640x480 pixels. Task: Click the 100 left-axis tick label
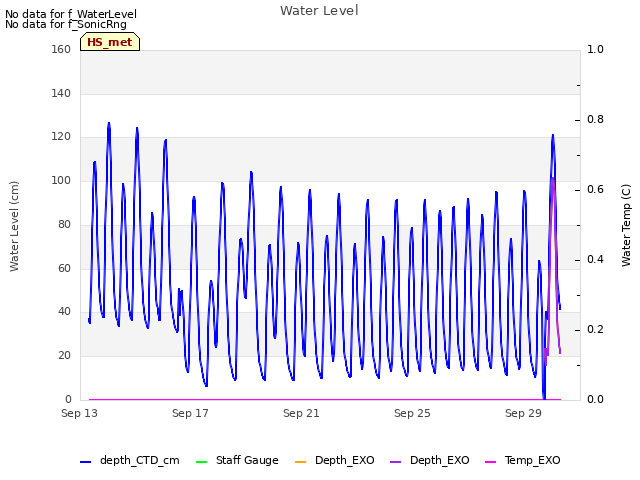(61, 180)
